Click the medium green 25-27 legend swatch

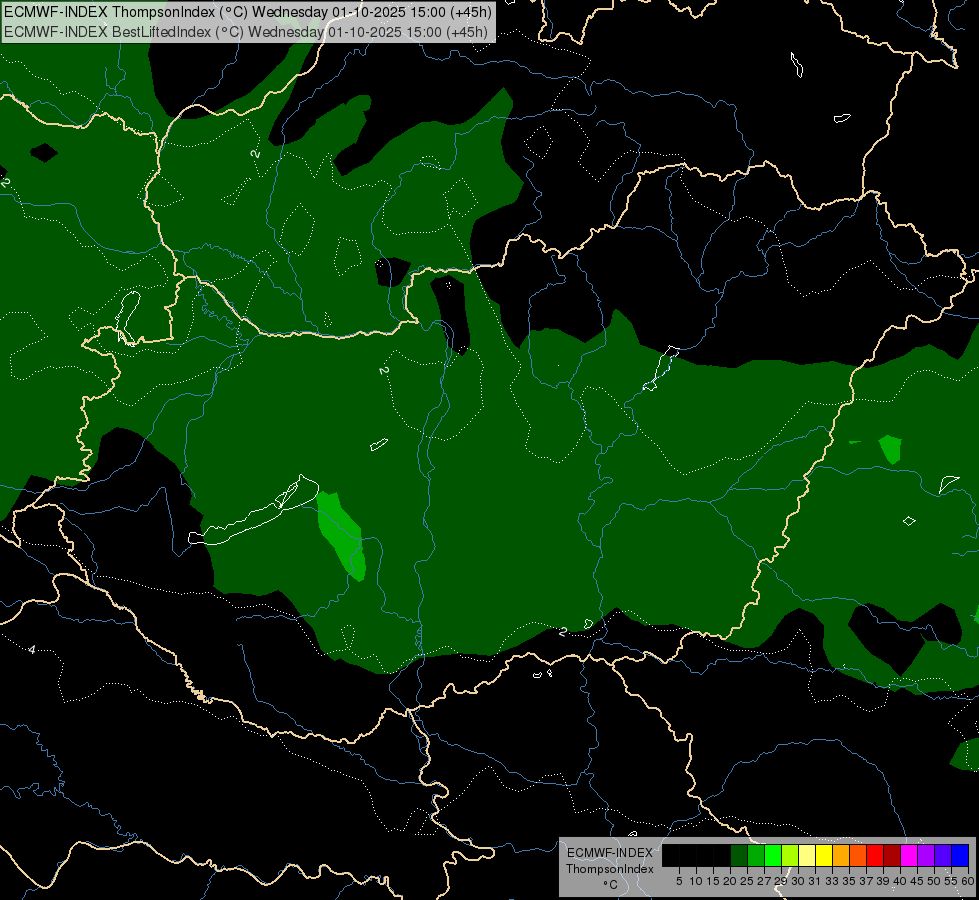pos(756,855)
